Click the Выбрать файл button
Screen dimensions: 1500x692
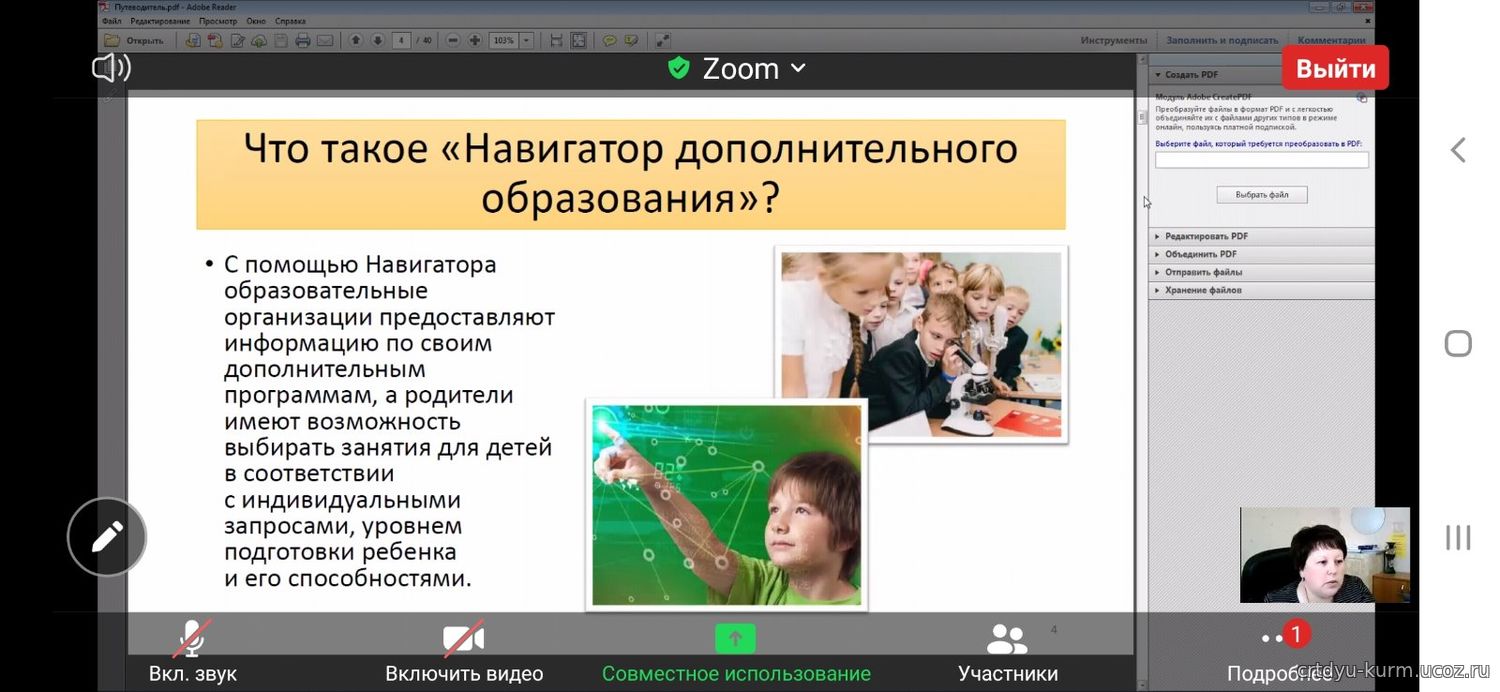(1261, 195)
